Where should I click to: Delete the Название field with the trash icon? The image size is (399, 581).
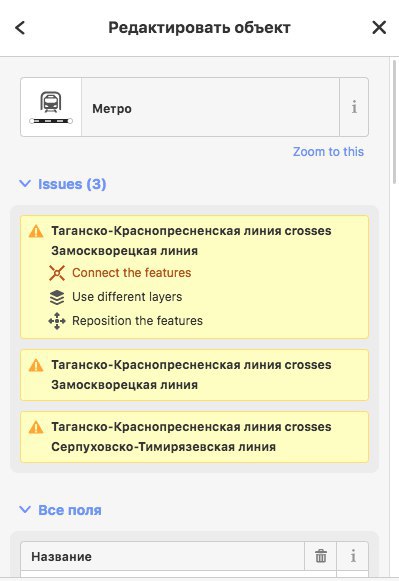pos(321,556)
